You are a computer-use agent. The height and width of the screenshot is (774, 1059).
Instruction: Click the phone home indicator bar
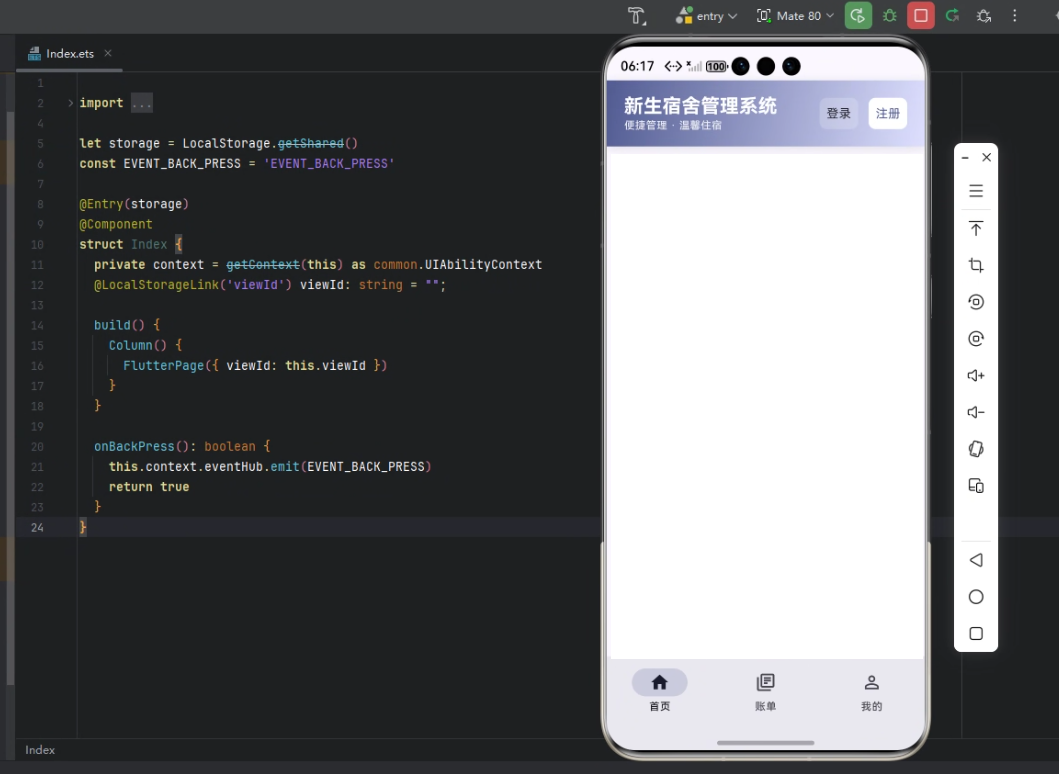click(765, 742)
